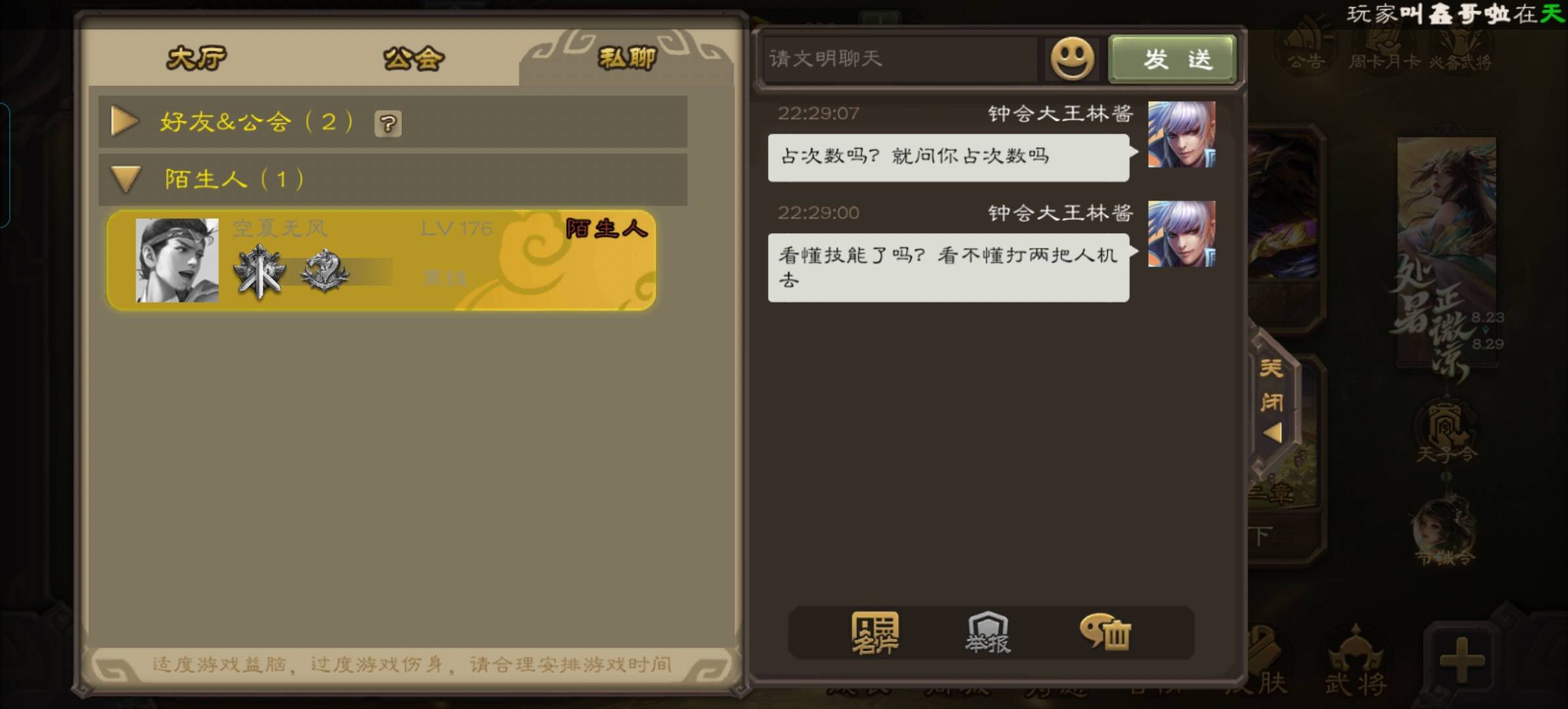Open the 名片 name card icon
Screen dimensions: 1568x709
click(x=875, y=633)
